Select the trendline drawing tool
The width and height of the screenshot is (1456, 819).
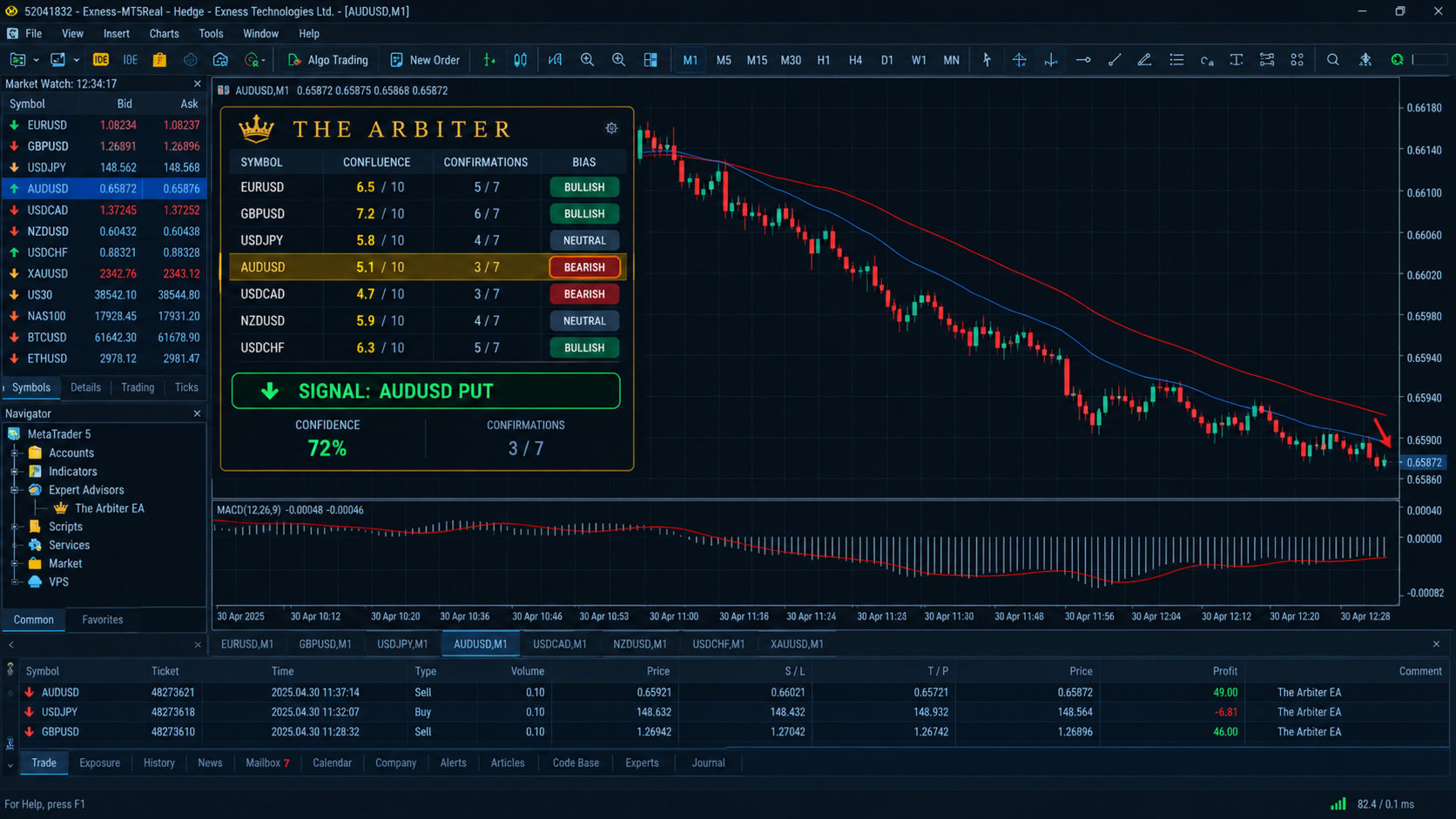tap(1114, 60)
